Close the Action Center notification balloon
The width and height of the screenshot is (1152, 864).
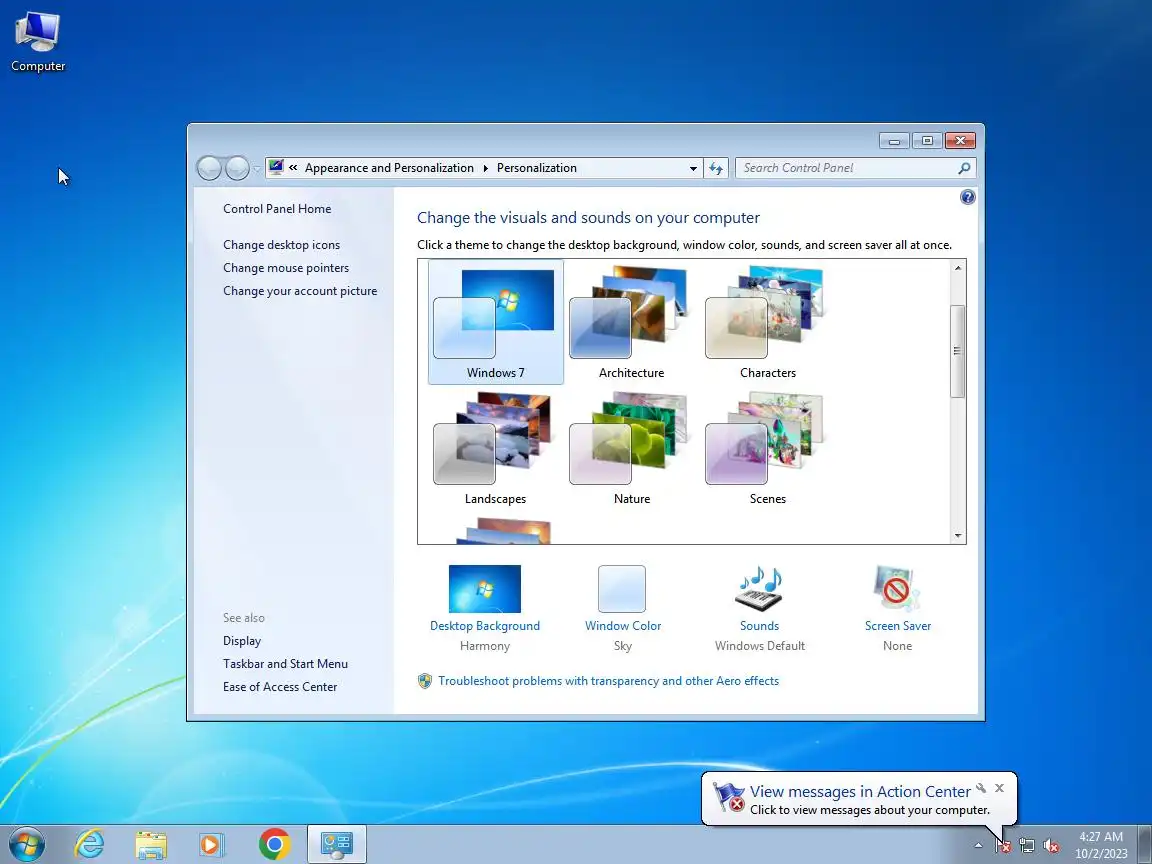(x=999, y=788)
